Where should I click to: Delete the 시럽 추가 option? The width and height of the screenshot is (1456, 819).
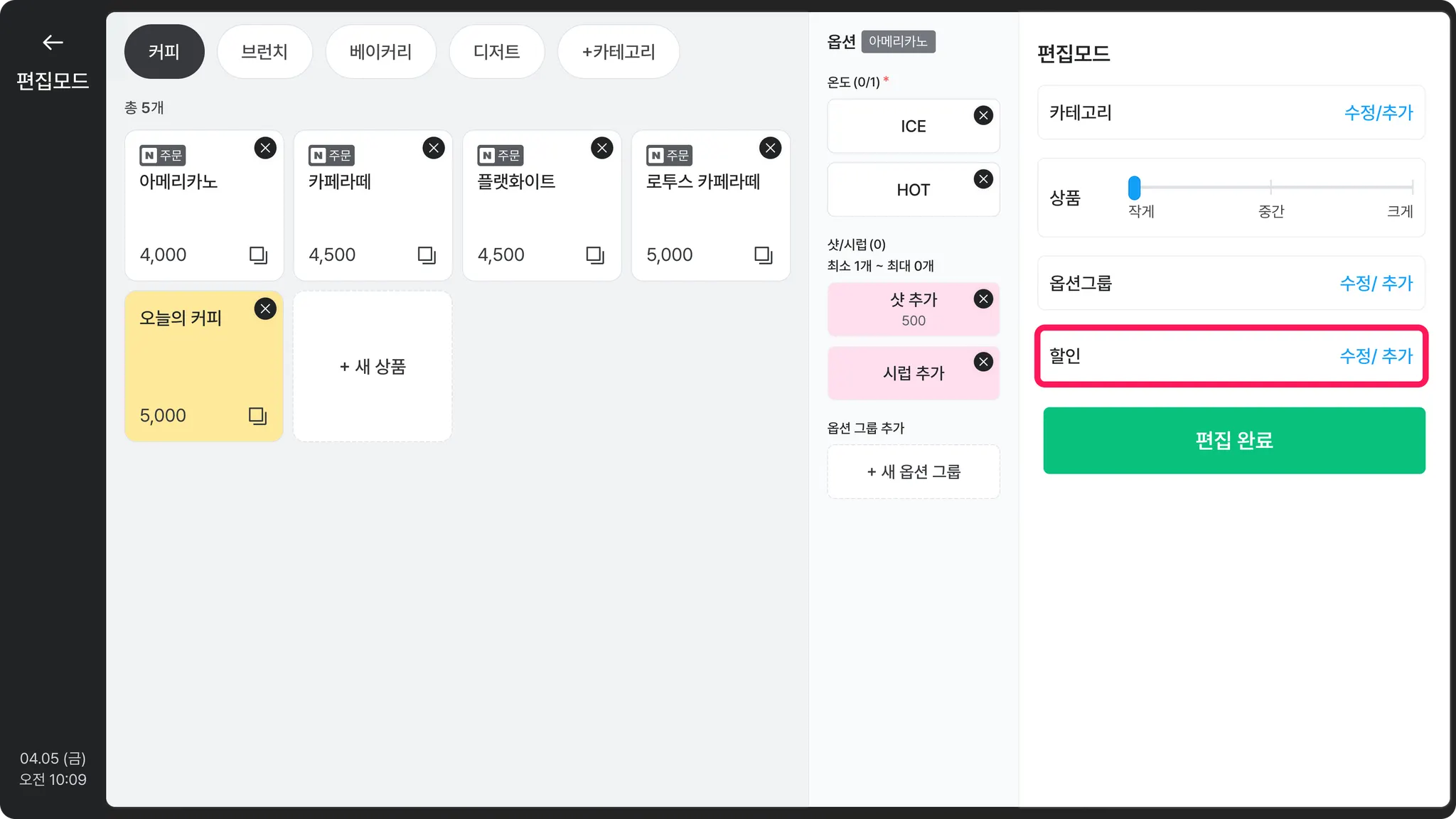pos(983,362)
